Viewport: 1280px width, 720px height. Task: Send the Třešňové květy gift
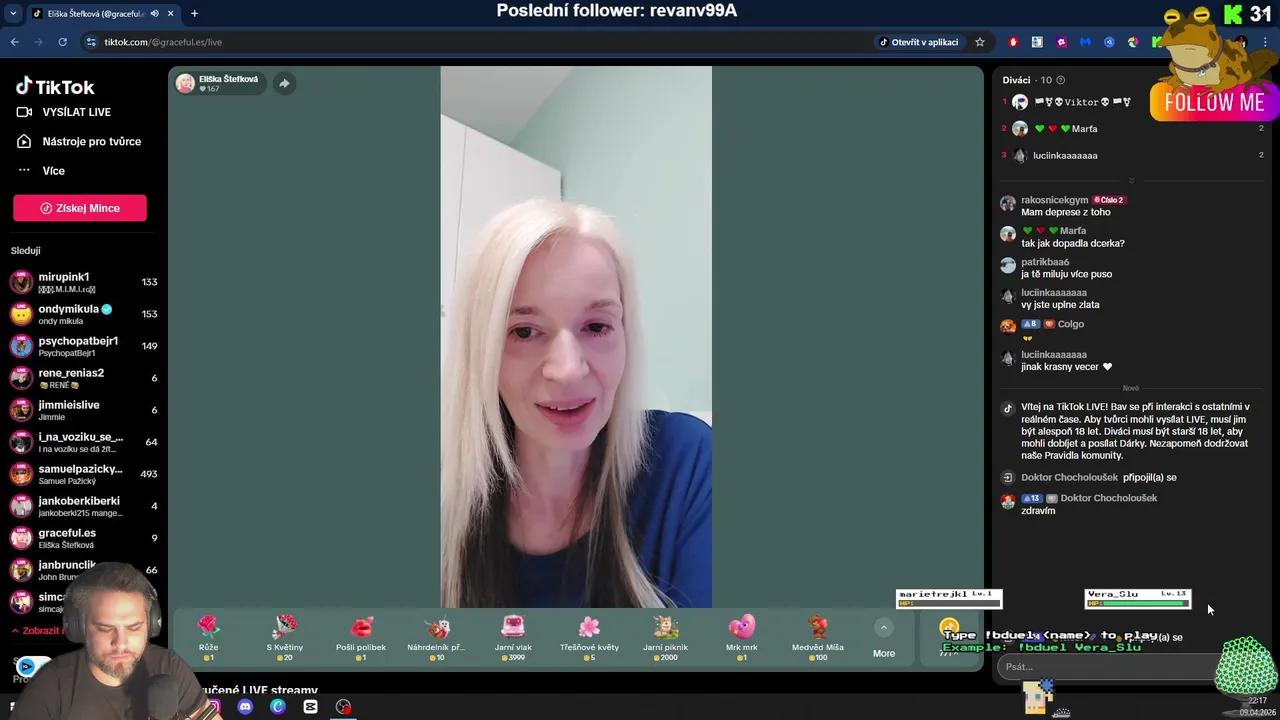589,638
